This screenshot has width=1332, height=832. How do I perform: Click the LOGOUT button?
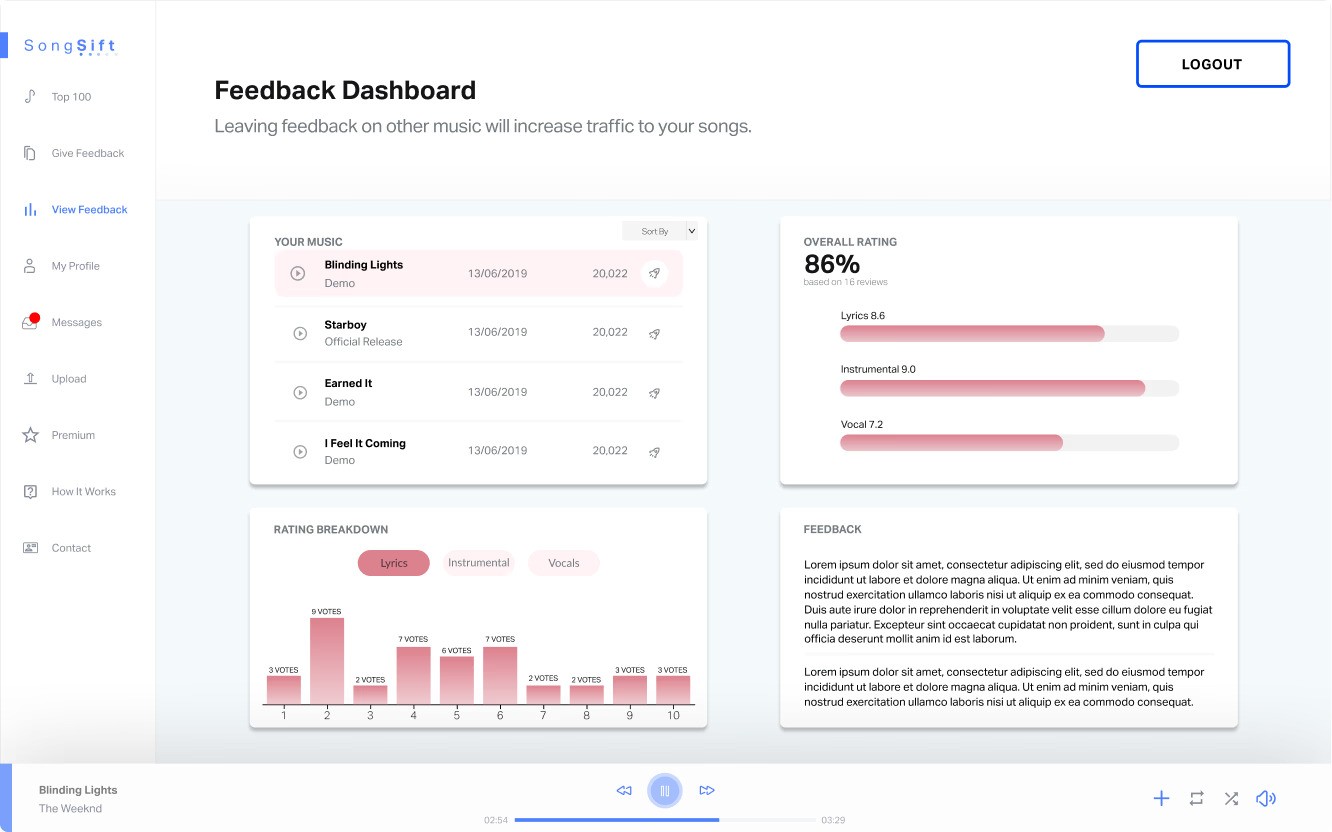(1213, 64)
